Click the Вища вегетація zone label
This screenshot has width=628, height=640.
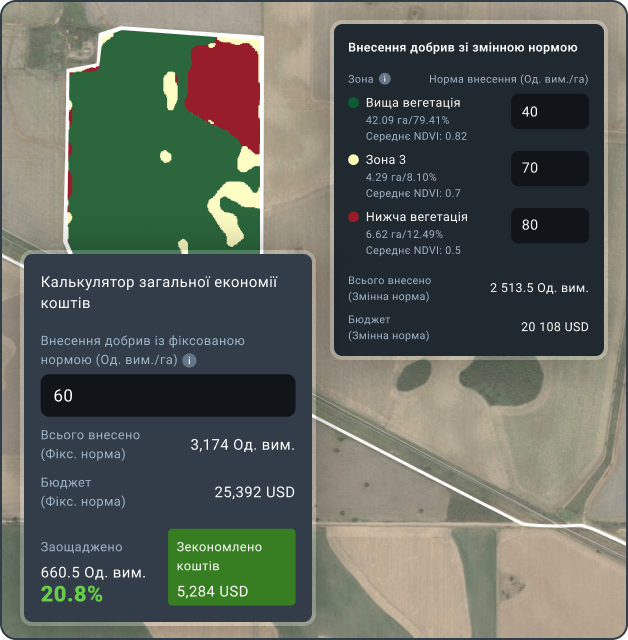click(413, 102)
